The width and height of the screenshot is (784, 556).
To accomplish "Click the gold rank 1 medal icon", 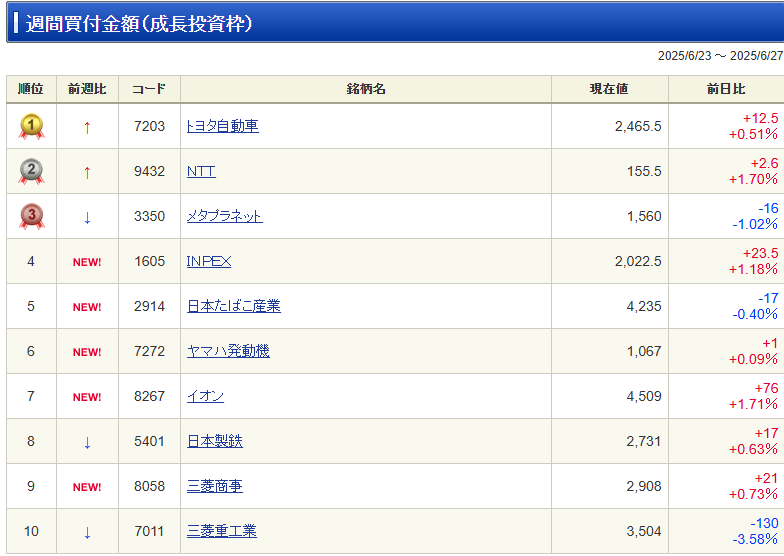I will point(31,126).
